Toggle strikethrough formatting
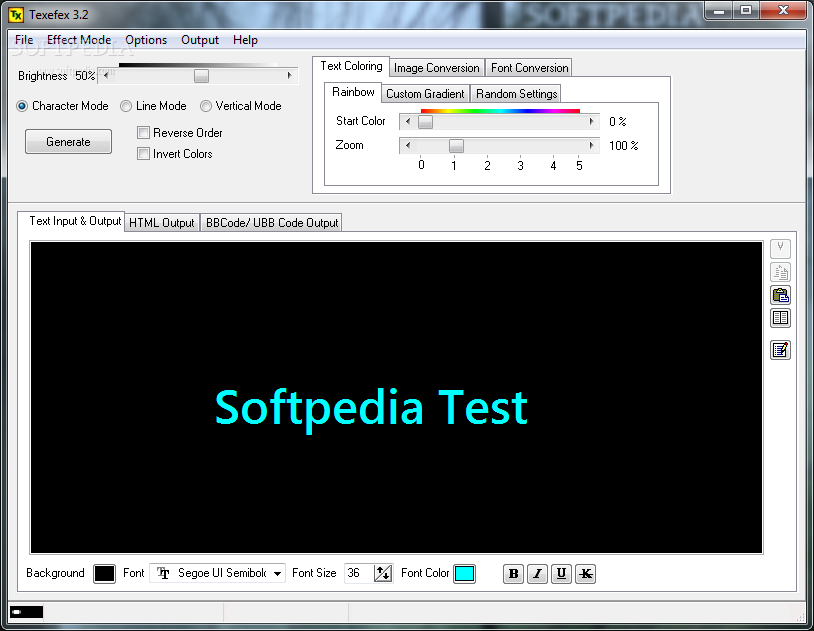The height and width of the screenshot is (631, 814). click(x=586, y=574)
